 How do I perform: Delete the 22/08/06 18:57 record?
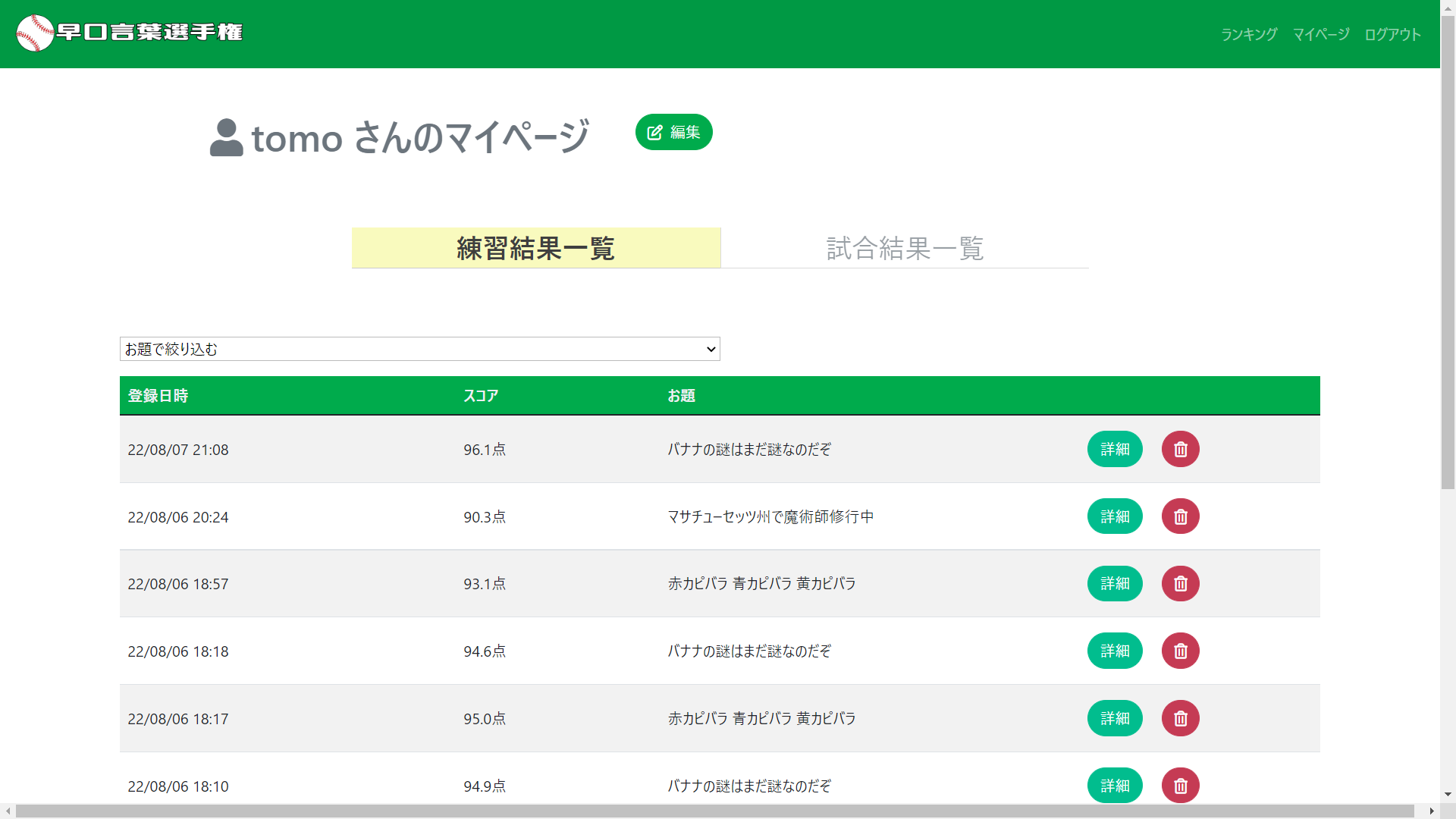[1180, 584]
